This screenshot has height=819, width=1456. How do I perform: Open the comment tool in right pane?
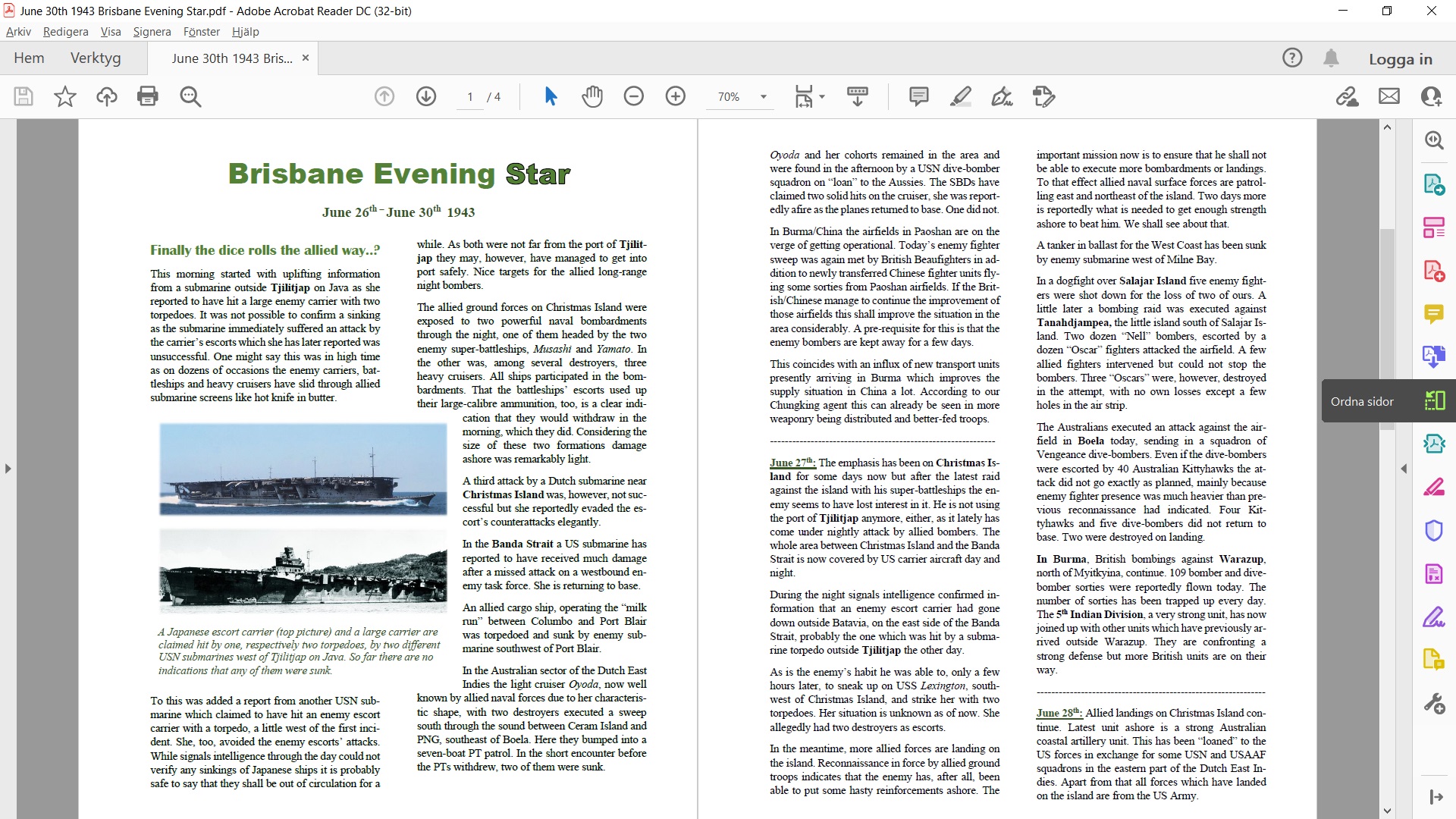coord(1434,313)
